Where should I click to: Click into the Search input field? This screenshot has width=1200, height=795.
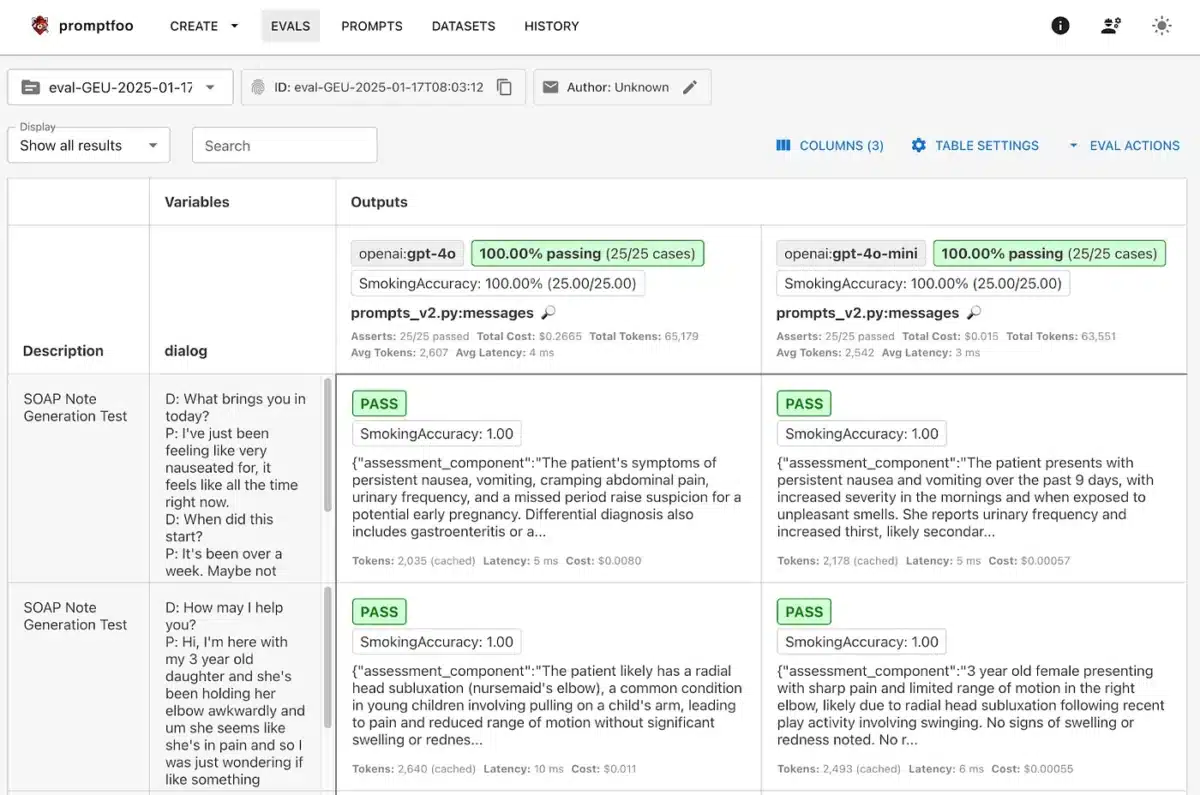285,145
